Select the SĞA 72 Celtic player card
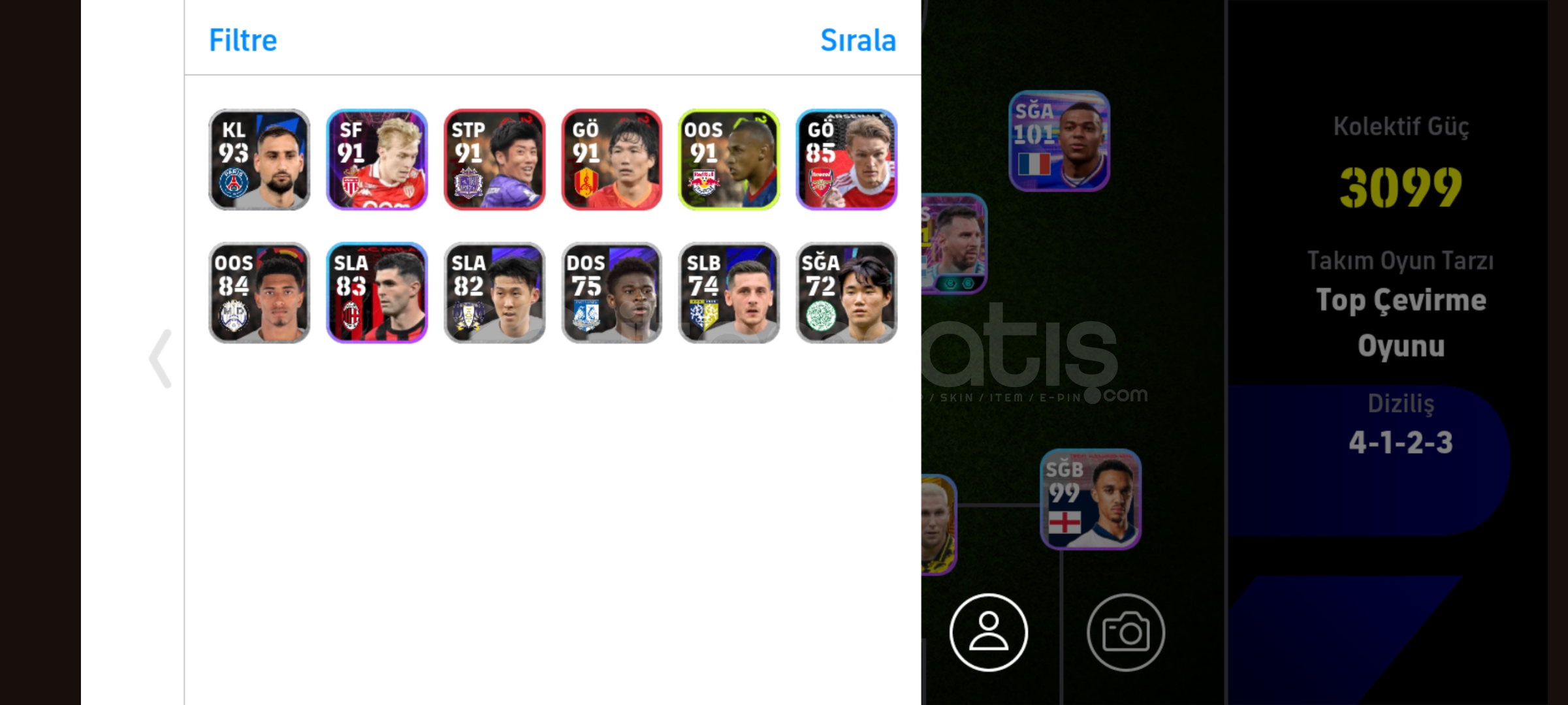Image resolution: width=1568 pixels, height=705 pixels. 846,292
